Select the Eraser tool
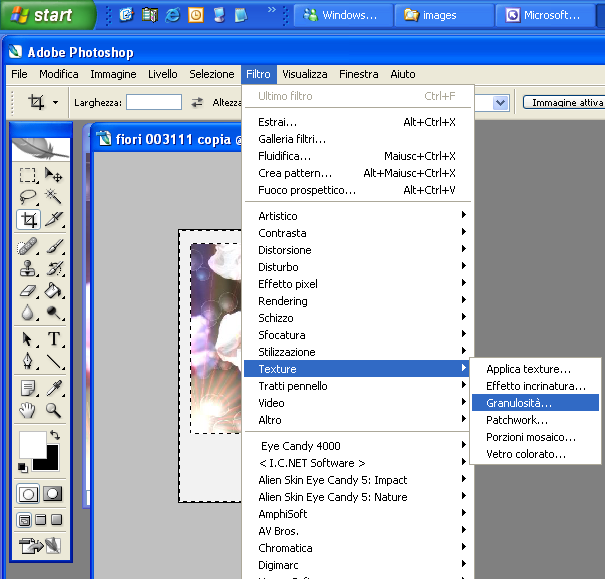This screenshot has width=605, height=579. point(28,290)
